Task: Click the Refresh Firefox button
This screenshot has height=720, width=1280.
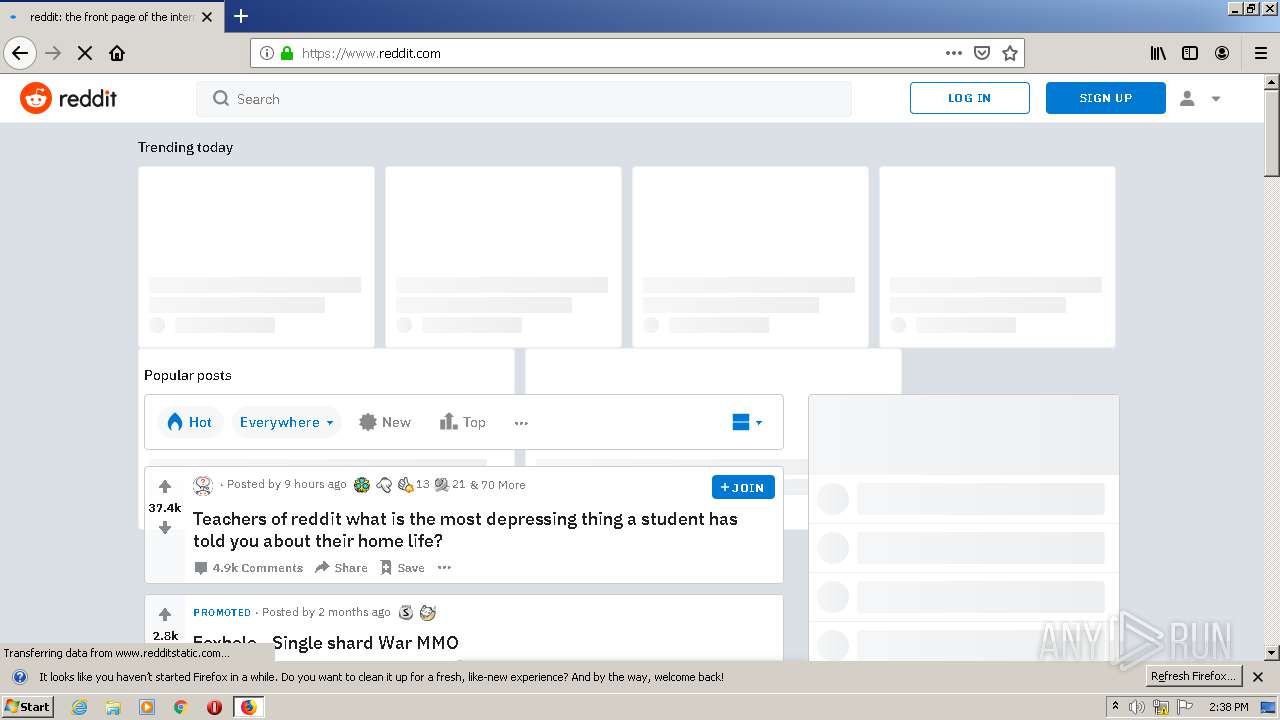Action: pos(1194,676)
